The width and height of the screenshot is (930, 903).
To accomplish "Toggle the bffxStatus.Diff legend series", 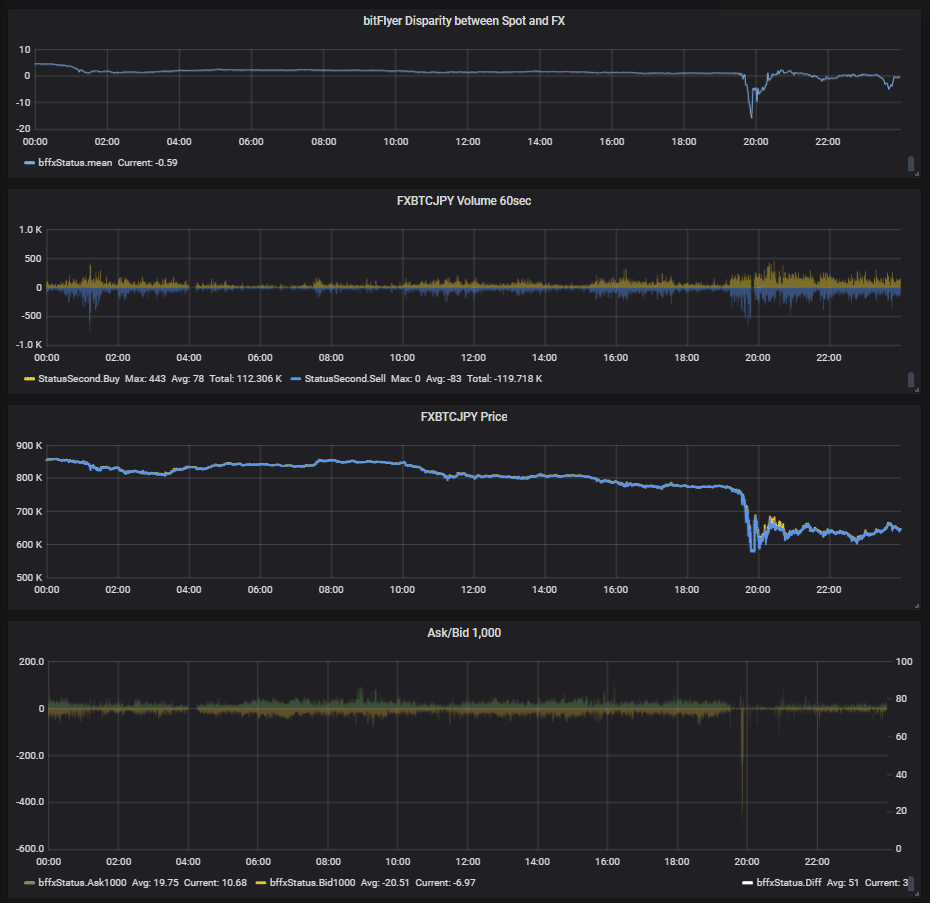I will coord(789,882).
